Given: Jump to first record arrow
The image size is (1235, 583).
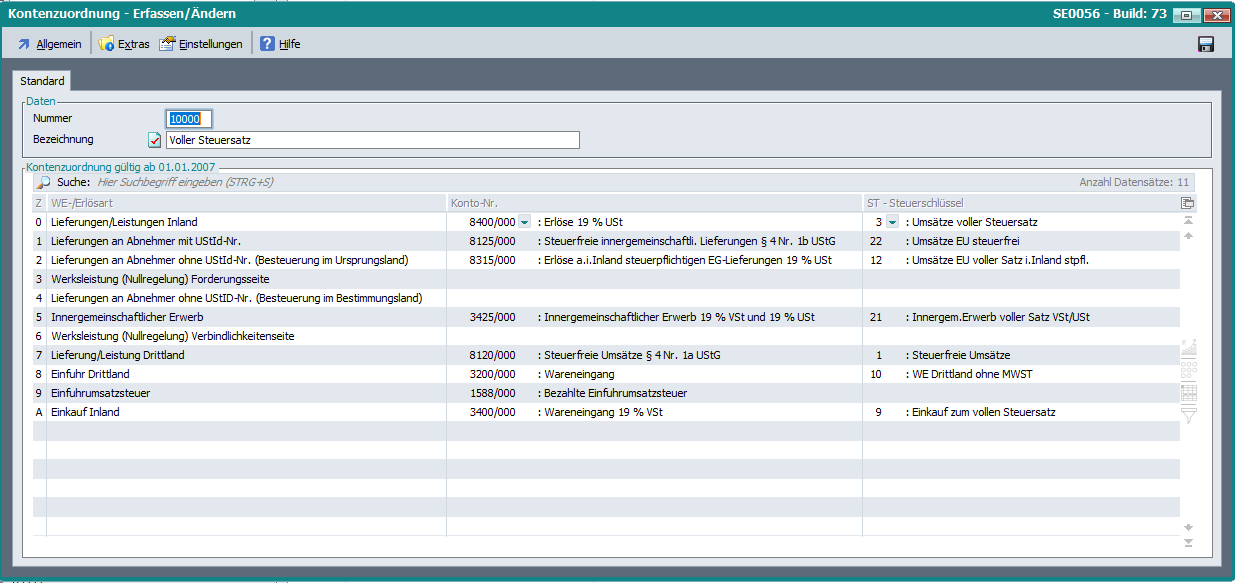Looking at the screenshot, I should tap(1188, 220).
